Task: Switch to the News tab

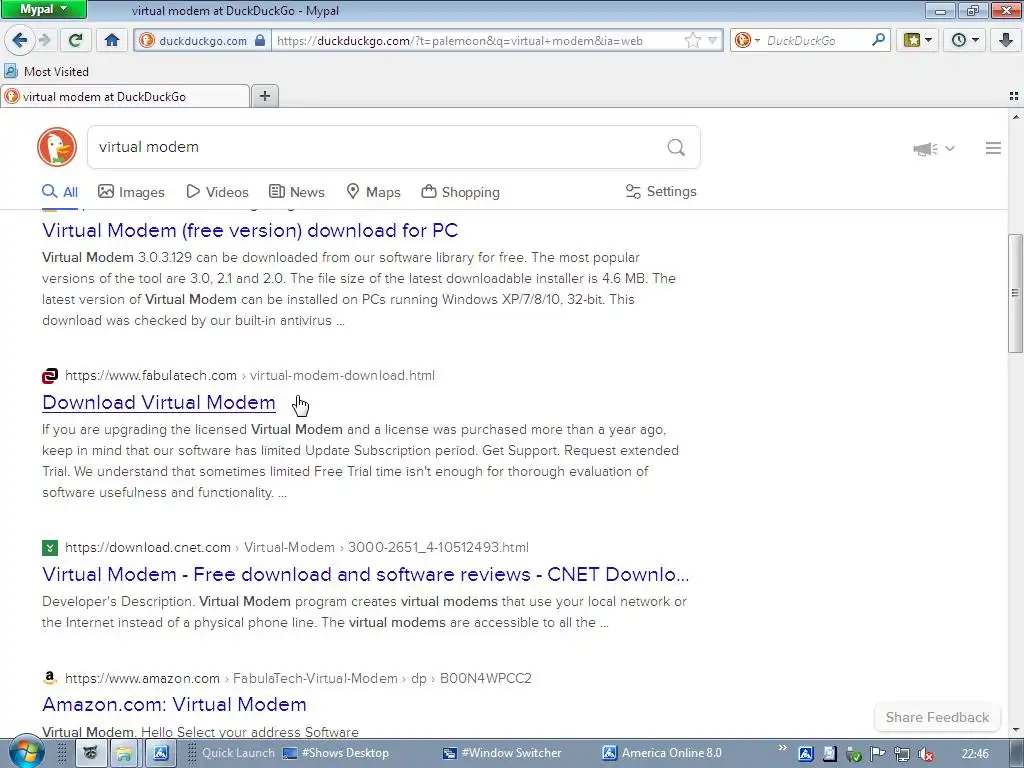Action: point(296,192)
